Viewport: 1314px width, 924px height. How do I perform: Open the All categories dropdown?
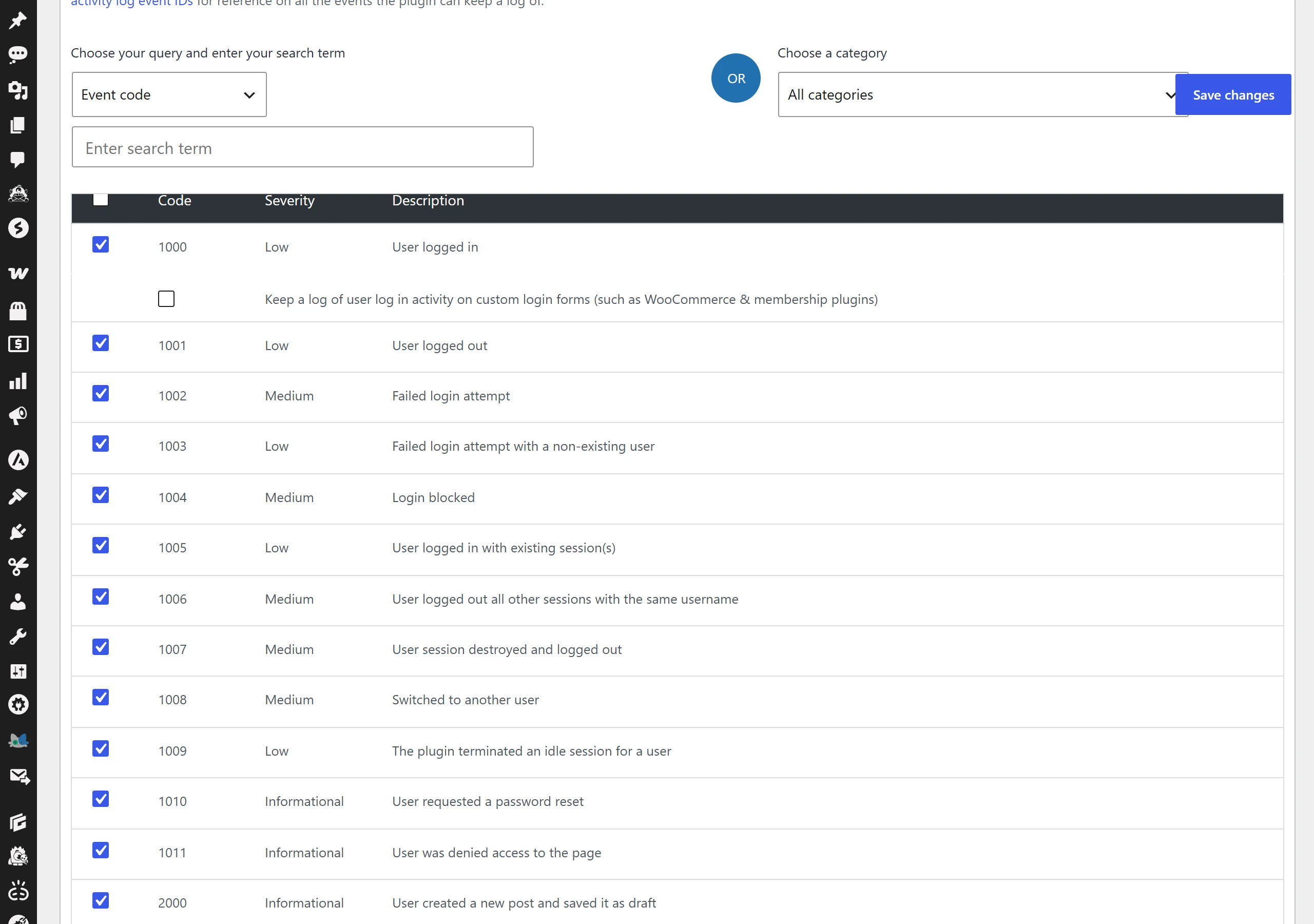(x=982, y=94)
